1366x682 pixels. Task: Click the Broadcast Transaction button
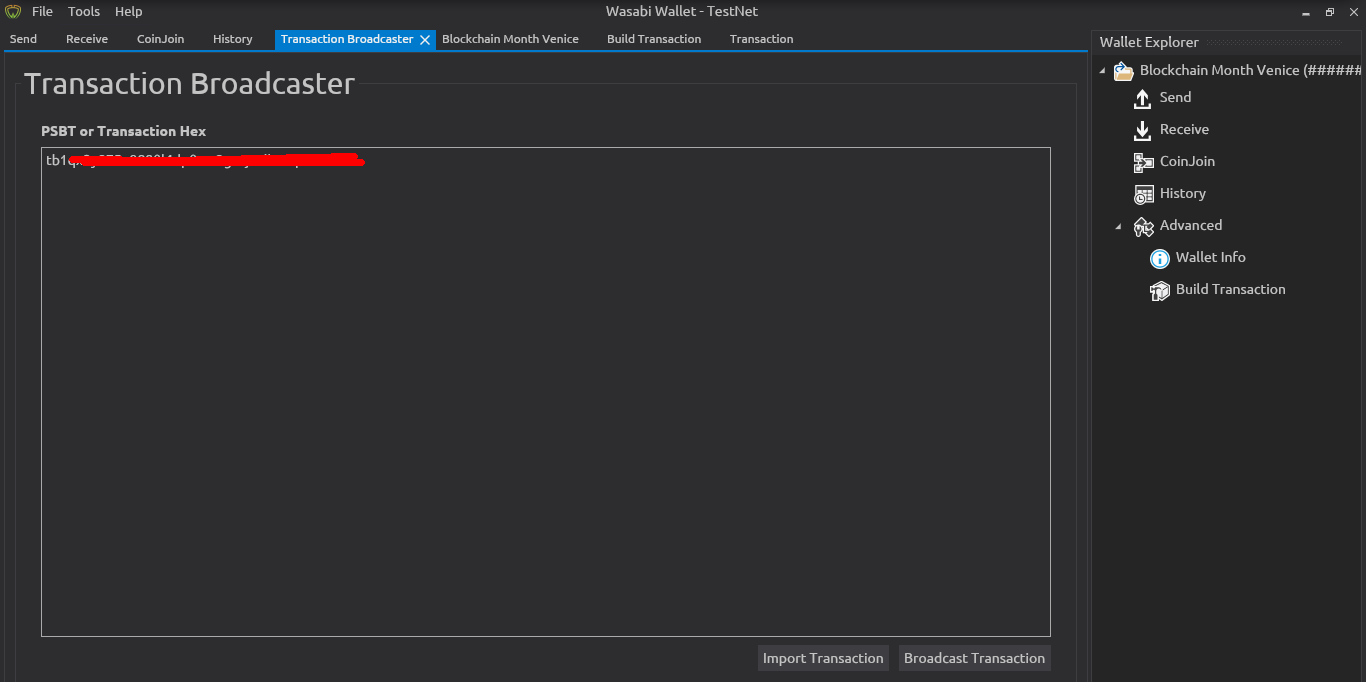pyautogui.click(x=974, y=658)
